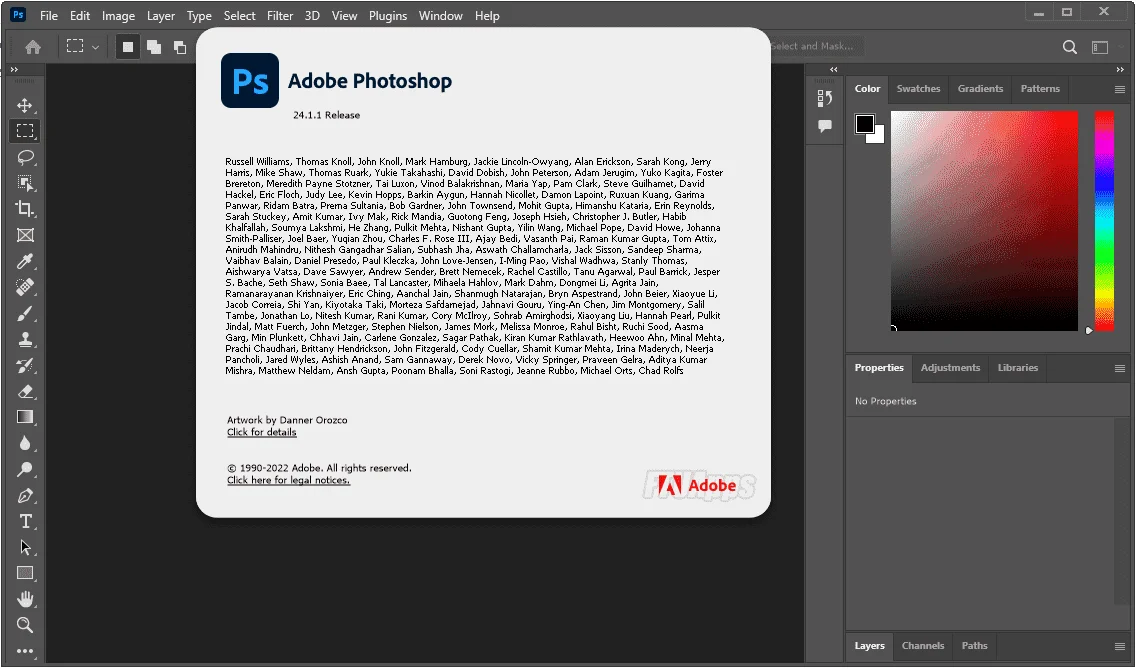Click the vertical hue slider strip

(1103, 221)
